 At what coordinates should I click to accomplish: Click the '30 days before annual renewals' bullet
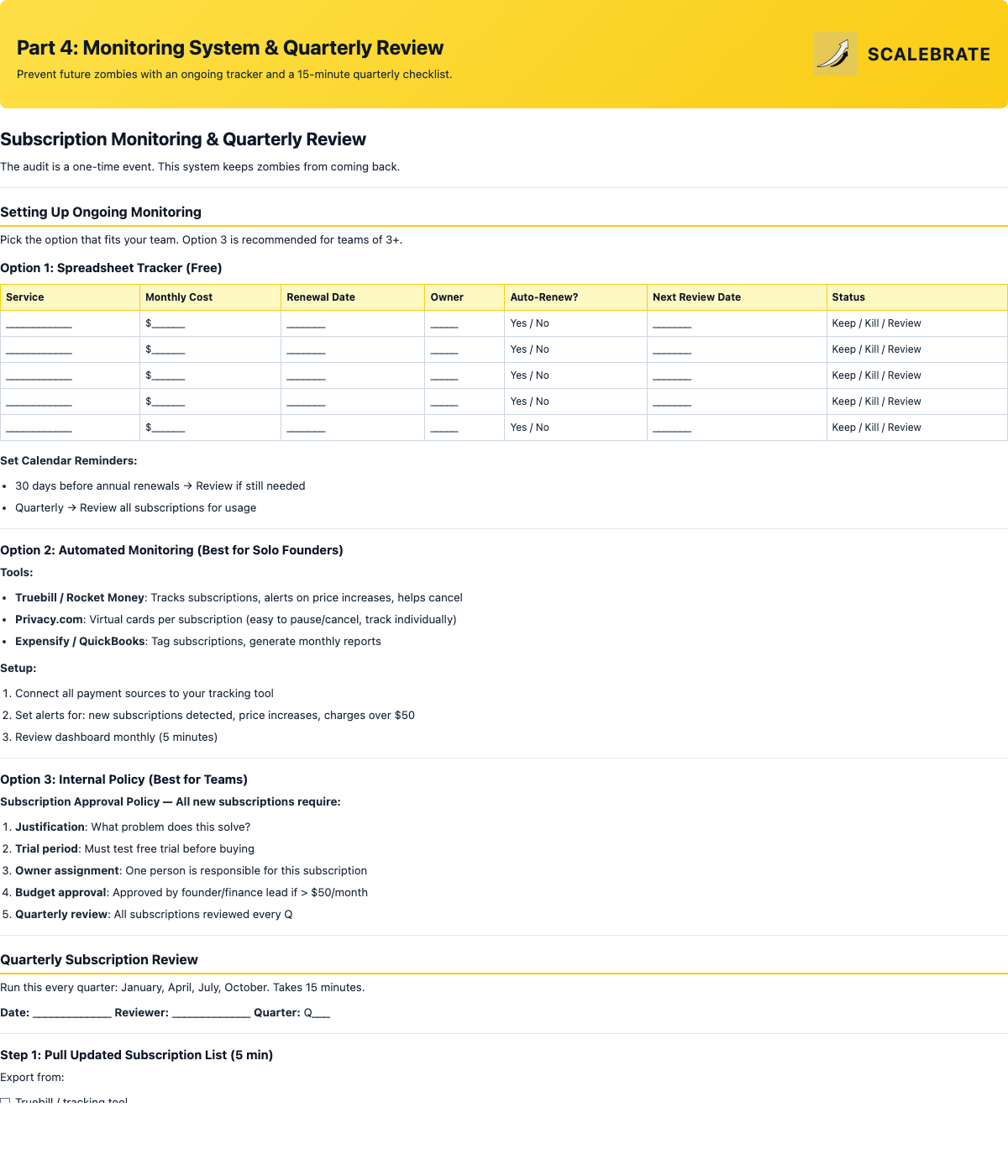point(160,486)
